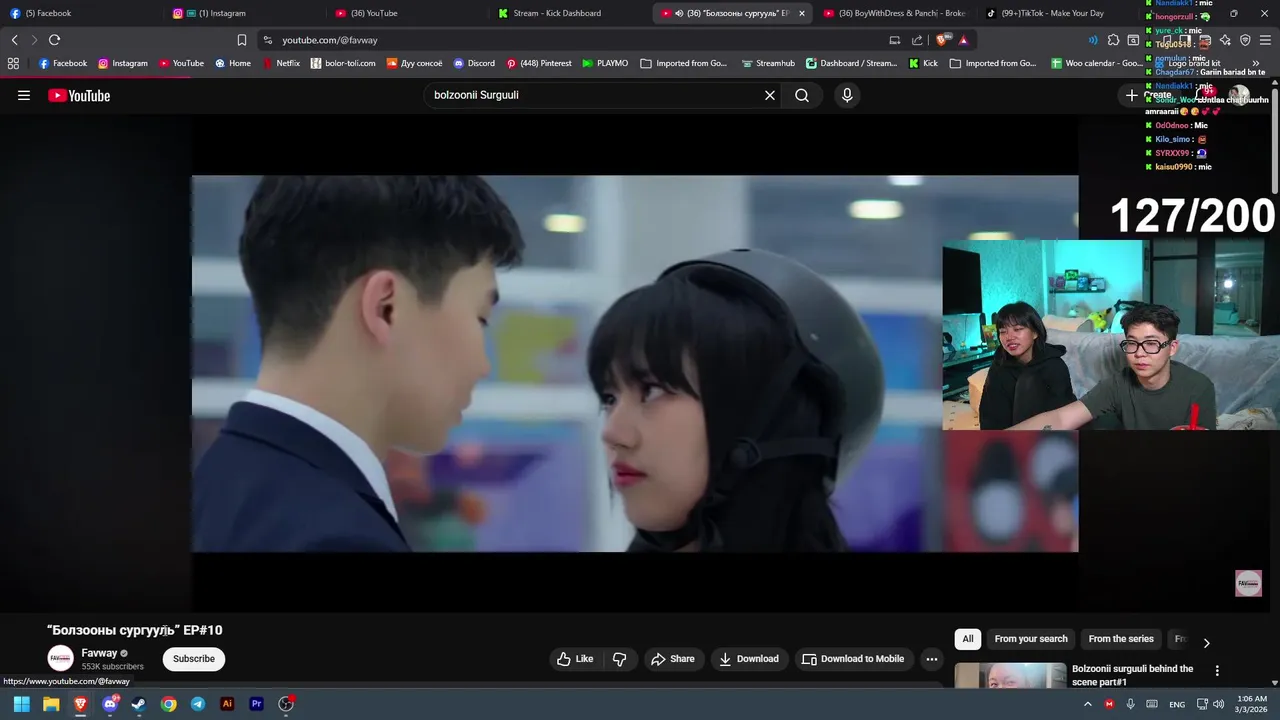
Task: Open the options menu for the behind the scene video
Action: pos(1217,670)
